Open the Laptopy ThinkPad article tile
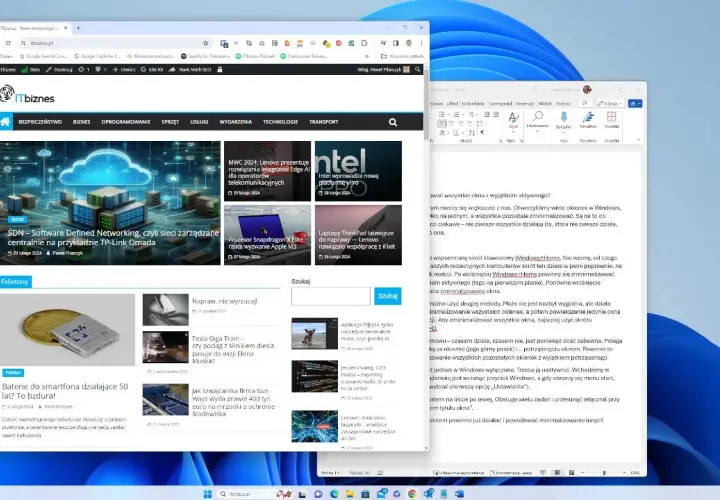The height and width of the screenshot is (500, 720). pyautogui.click(x=358, y=235)
